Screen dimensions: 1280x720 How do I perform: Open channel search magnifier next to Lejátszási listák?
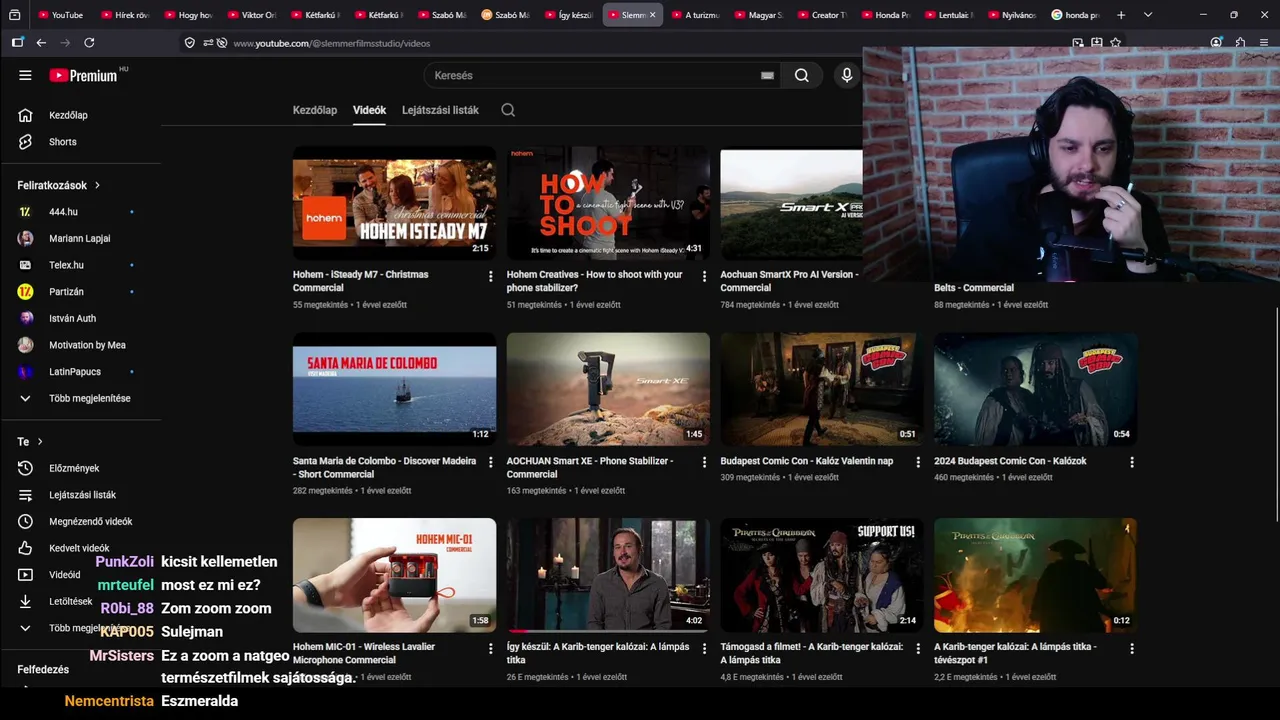click(508, 110)
